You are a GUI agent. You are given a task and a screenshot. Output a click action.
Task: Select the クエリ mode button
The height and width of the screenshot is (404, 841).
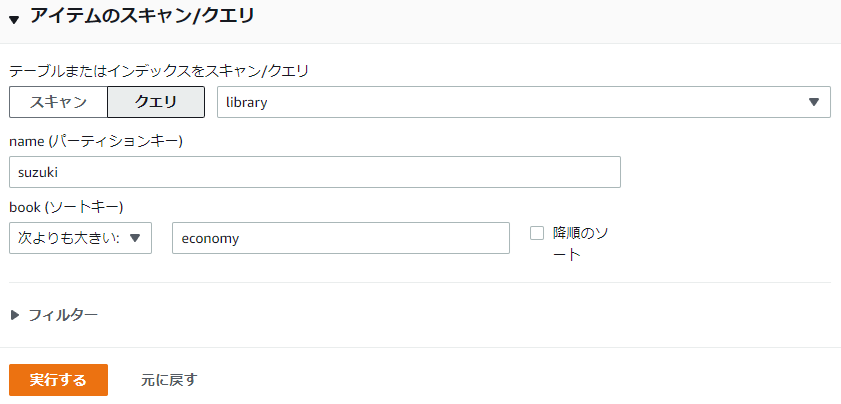tap(156, 102)
